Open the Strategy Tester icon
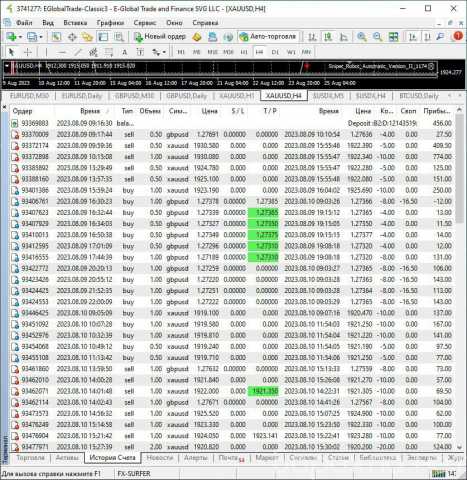The height and width of the screenshot is (480, 467). coord(119,37)
